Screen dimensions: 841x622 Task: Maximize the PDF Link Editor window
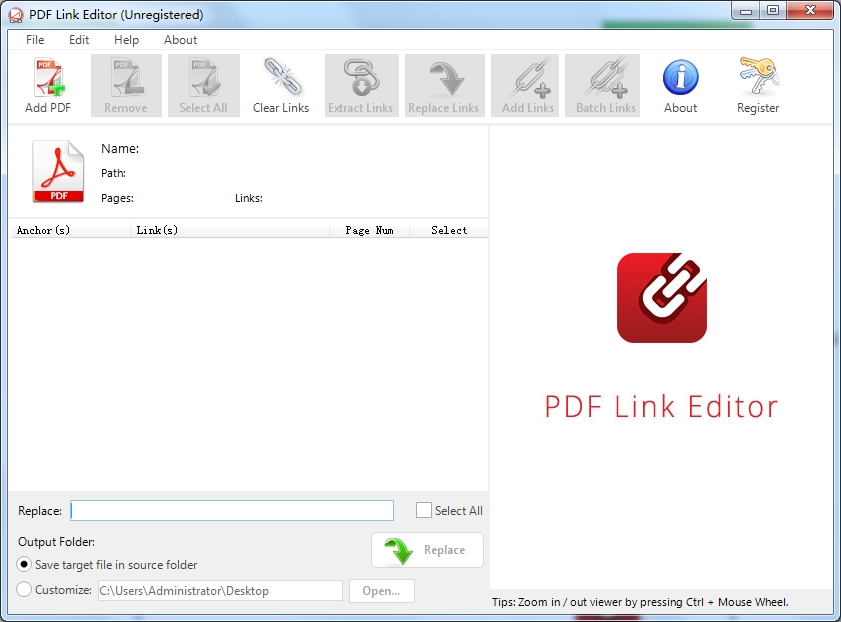(x=773, y=11)
